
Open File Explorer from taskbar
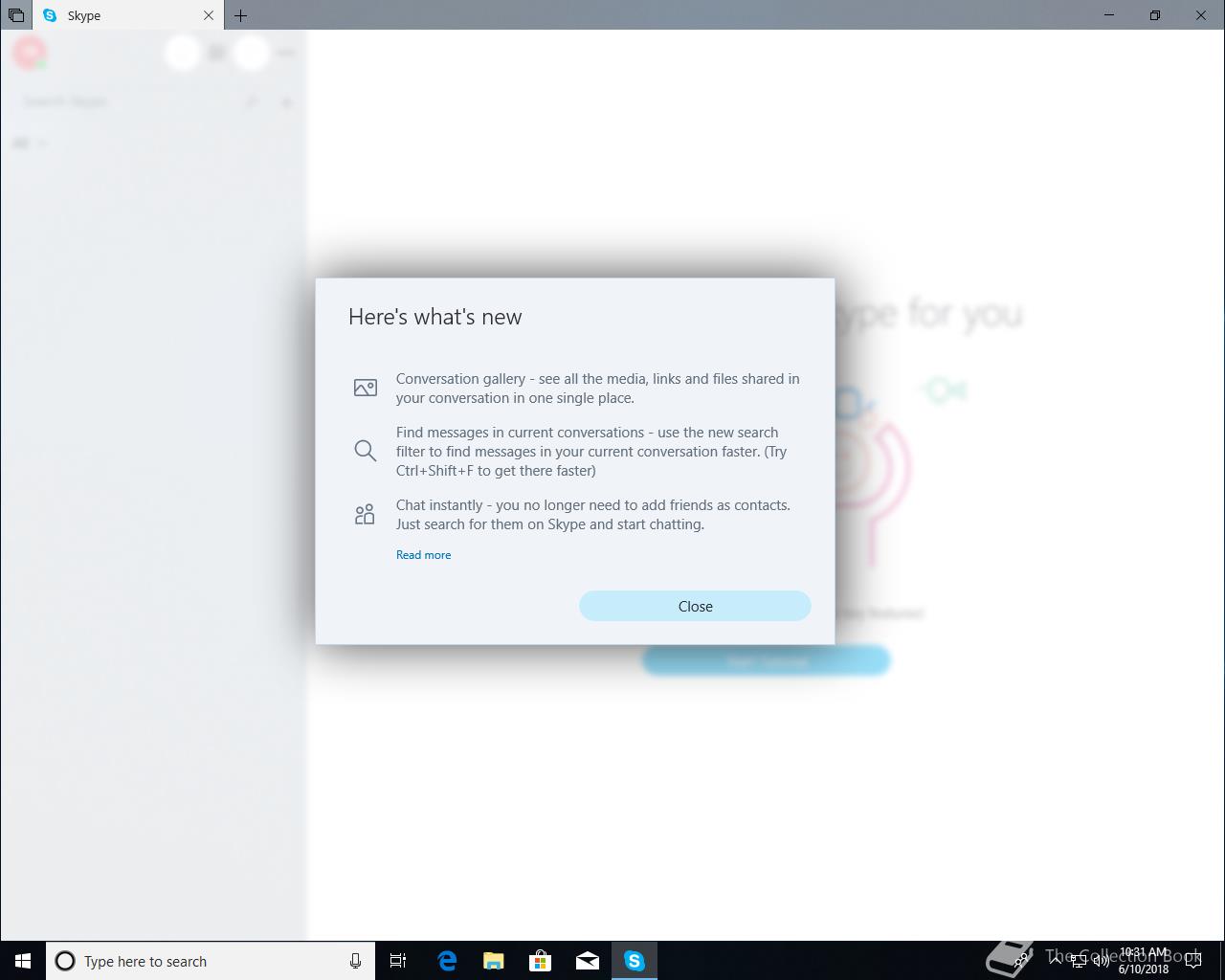(494, 961)
